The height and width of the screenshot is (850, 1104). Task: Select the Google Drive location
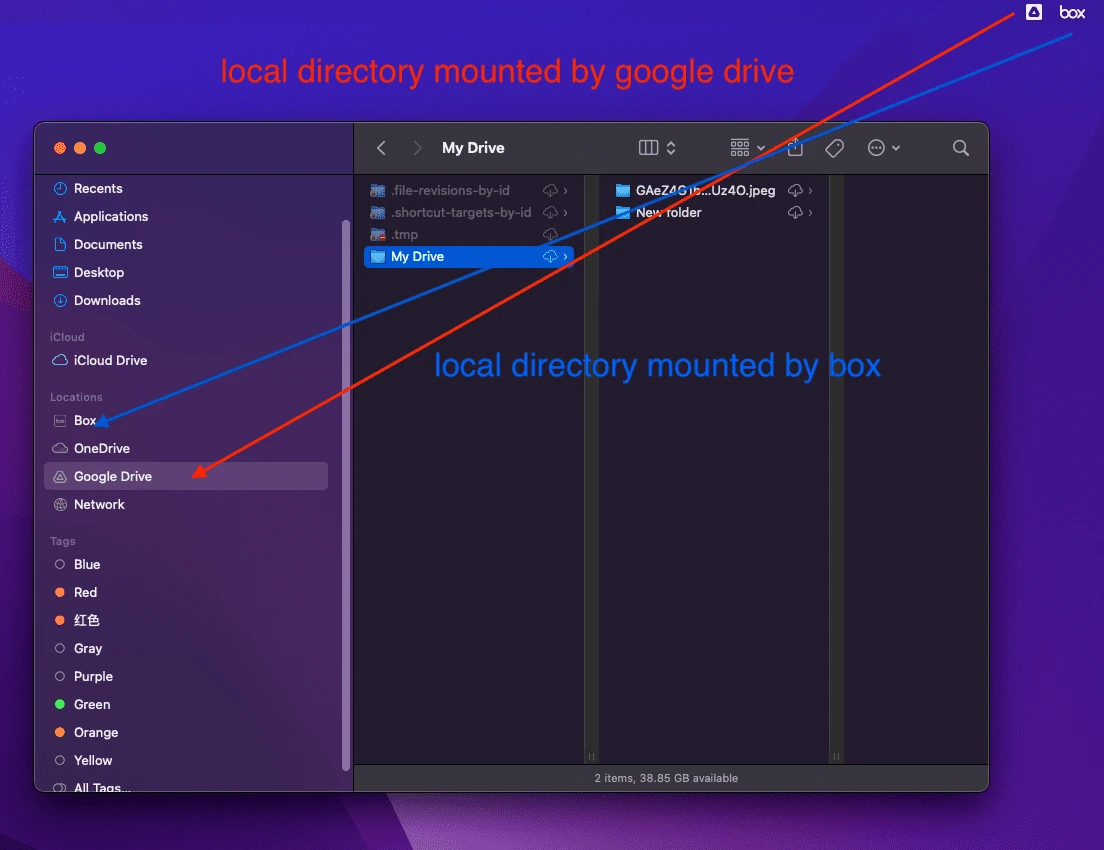[x=187, y=476]
